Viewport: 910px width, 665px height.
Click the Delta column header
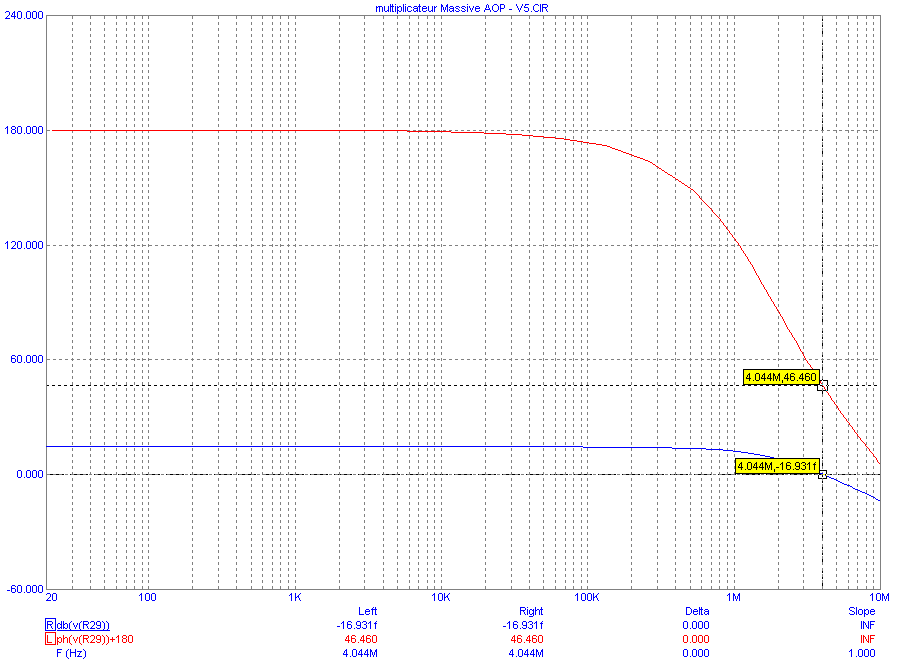(697, 611)
